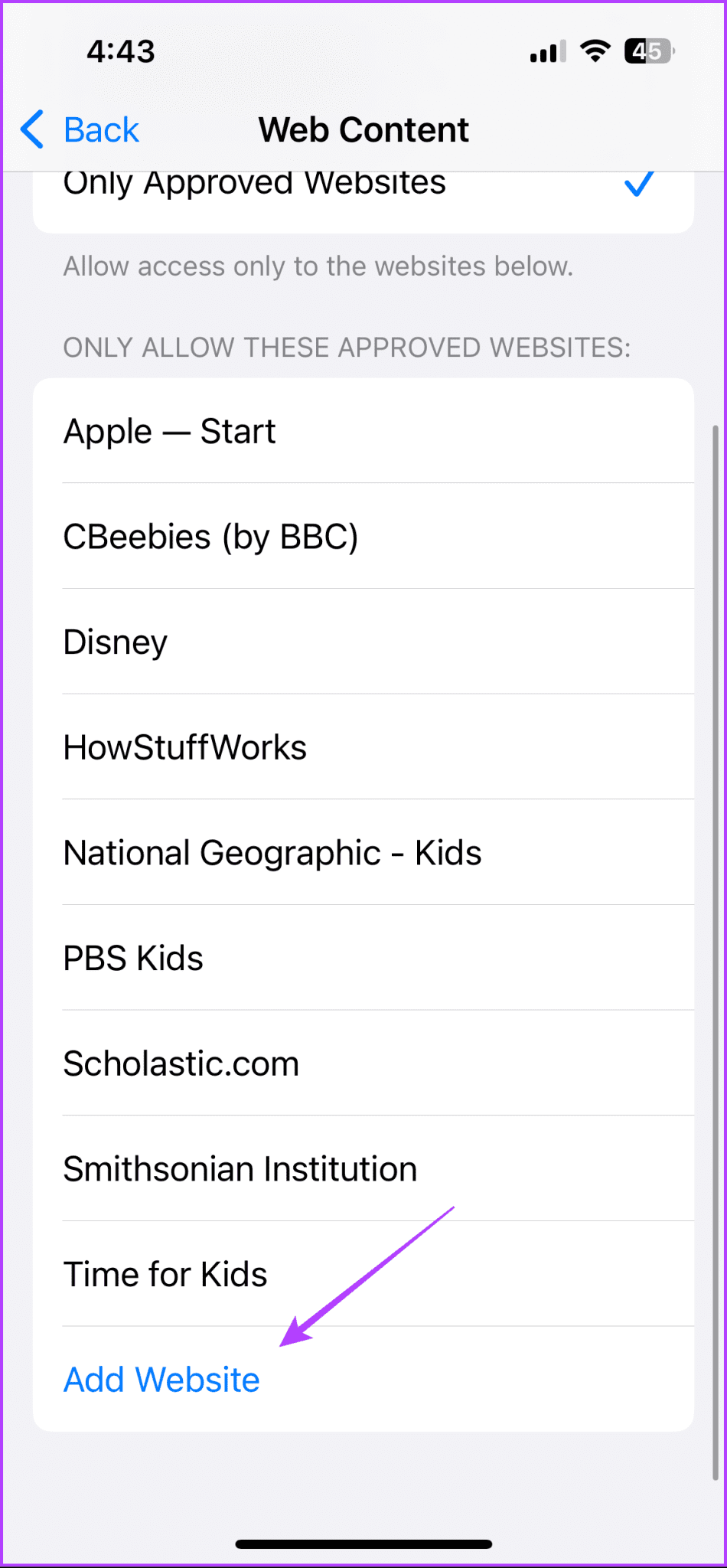Tap the home indicator bar
The height and width of the screenshot is (1568, 727).
[x=363, y=1544]
